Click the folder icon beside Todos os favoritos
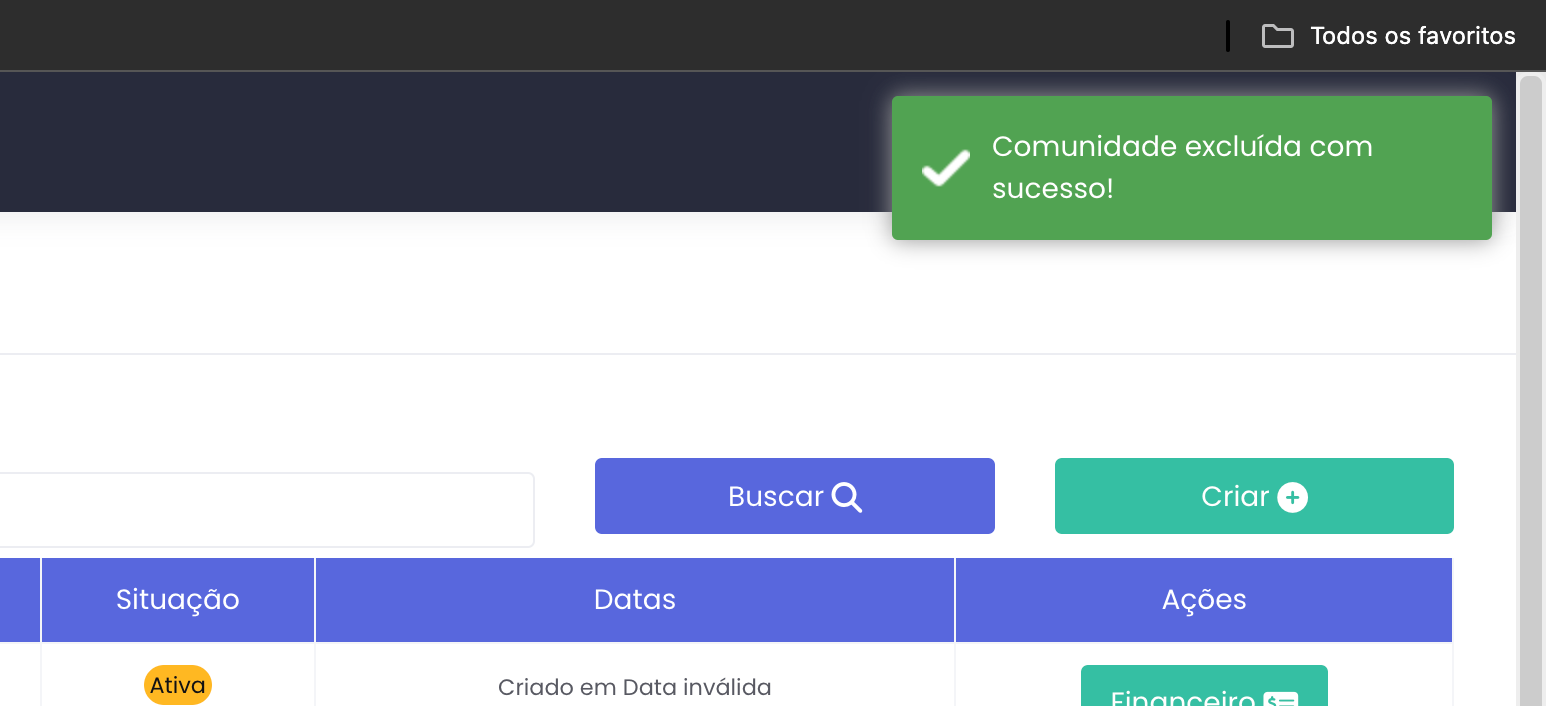 tap(1277, 37)
